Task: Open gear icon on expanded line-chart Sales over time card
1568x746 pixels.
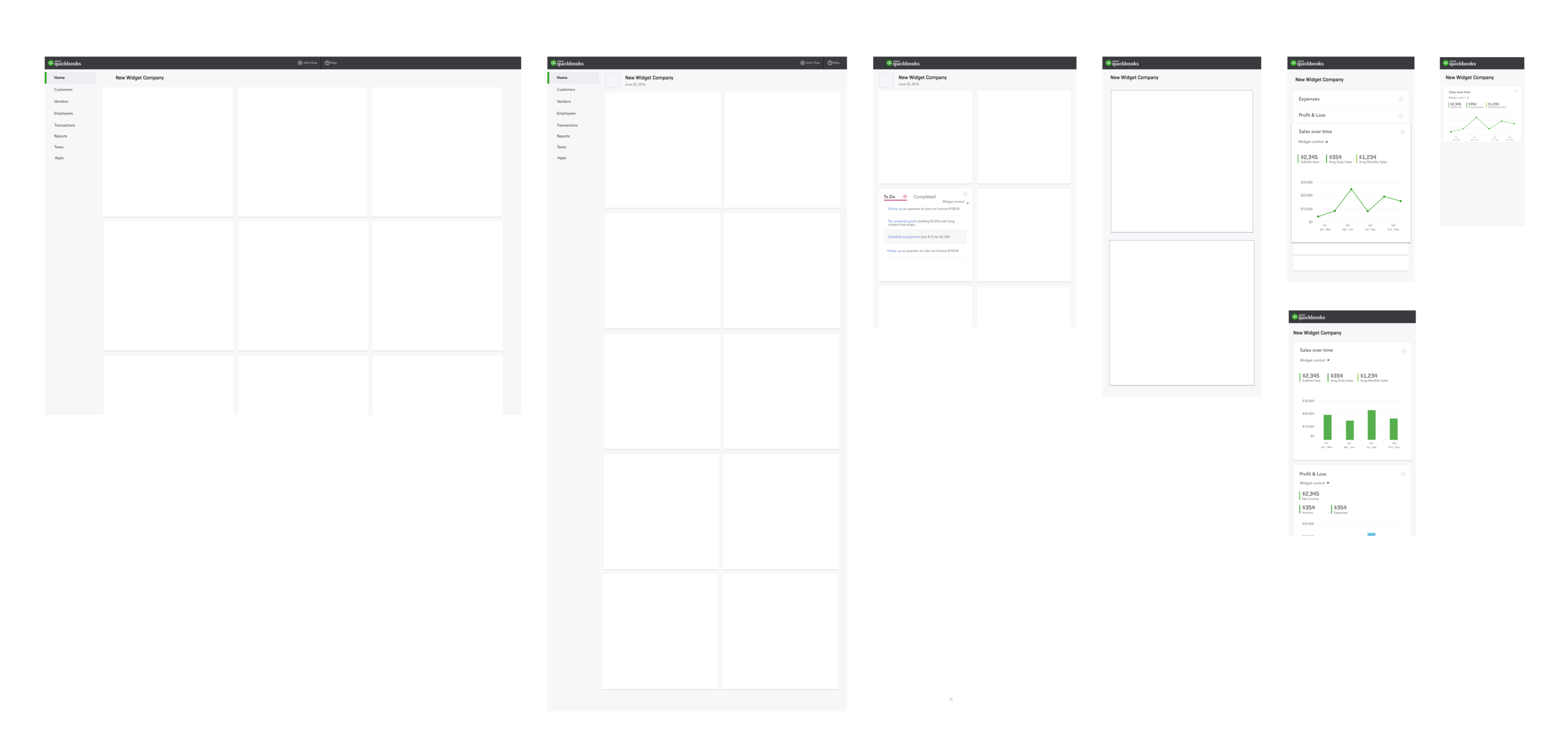Action: tap(1402, 132)
